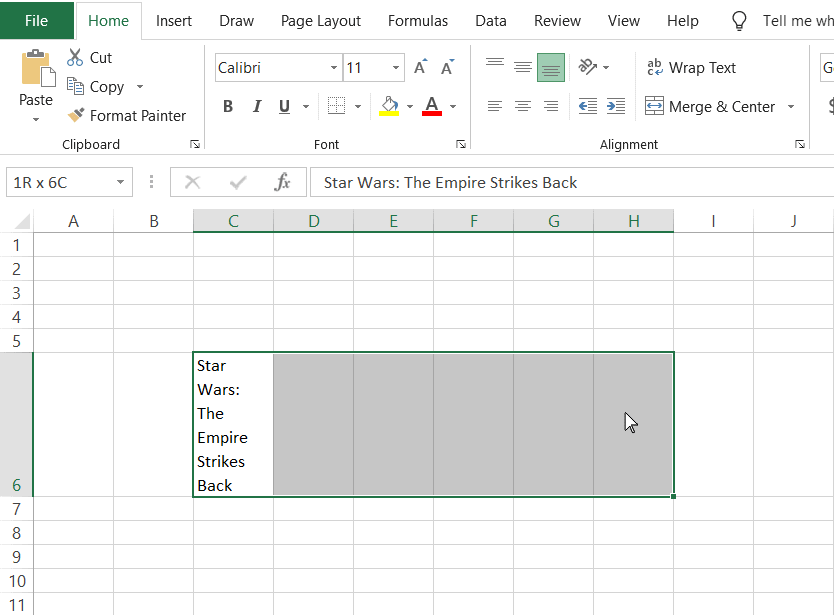Image resolution: width=834 pixels, height=615 pixels.
Task: Align text left
Action: (495, 106)
